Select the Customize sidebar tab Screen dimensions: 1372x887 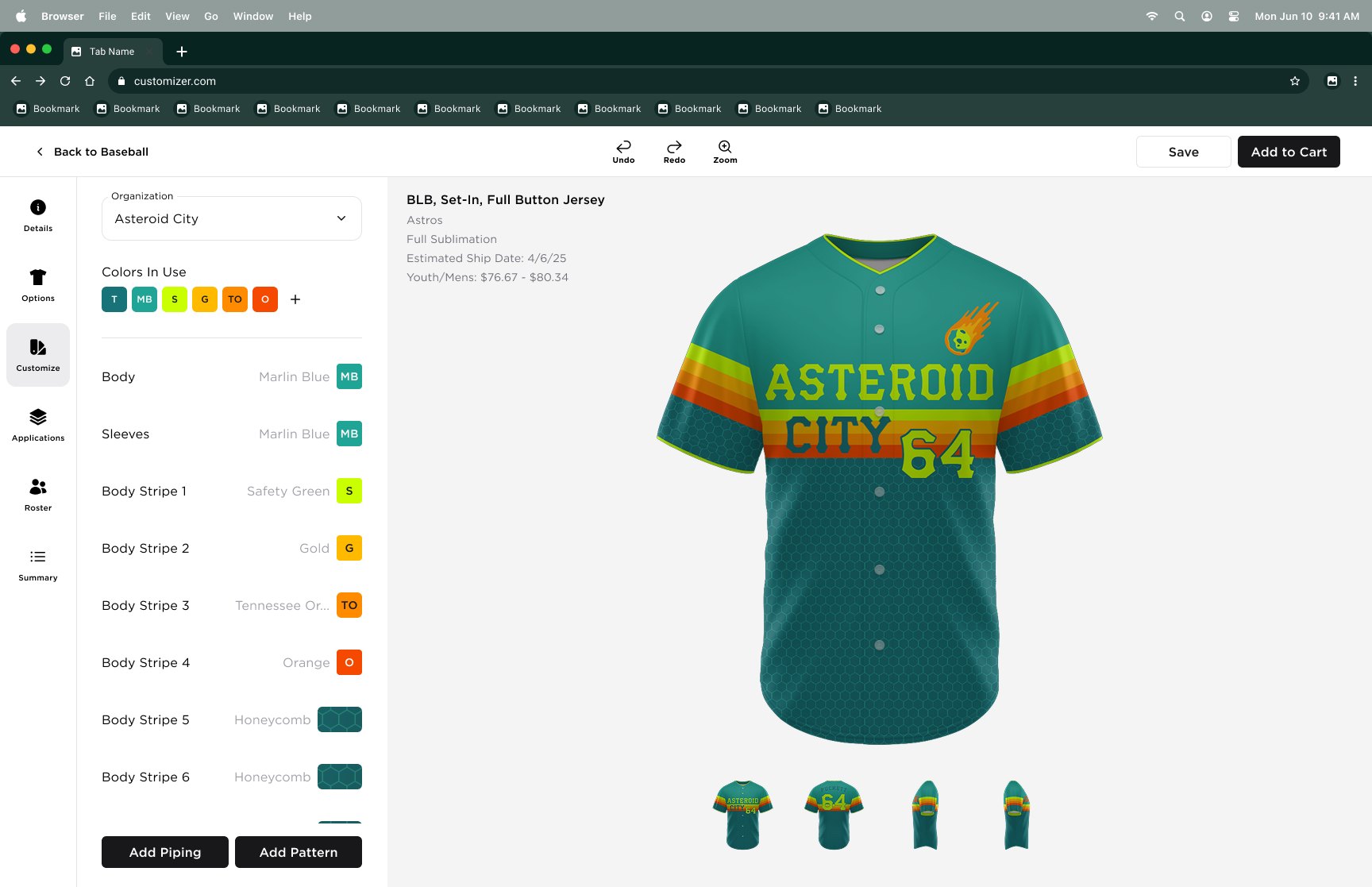38,355
